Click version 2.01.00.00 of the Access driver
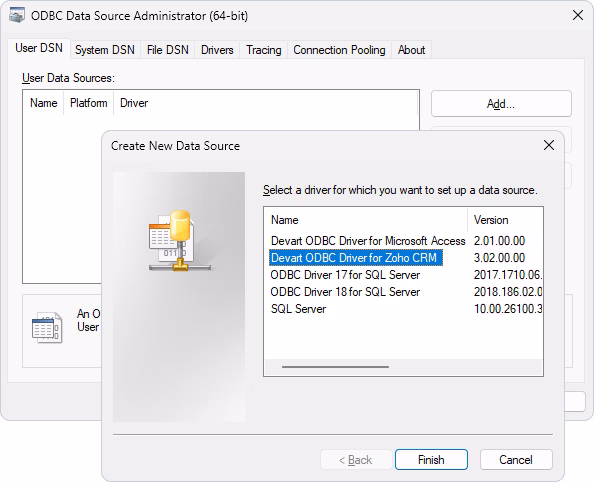Viewport: 594px width, 482px height. pos(499,241)
